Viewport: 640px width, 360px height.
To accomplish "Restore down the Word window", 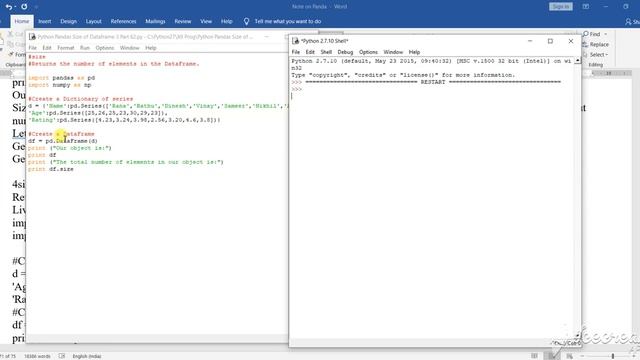I will pyautogui.click(x=626, y=7).
